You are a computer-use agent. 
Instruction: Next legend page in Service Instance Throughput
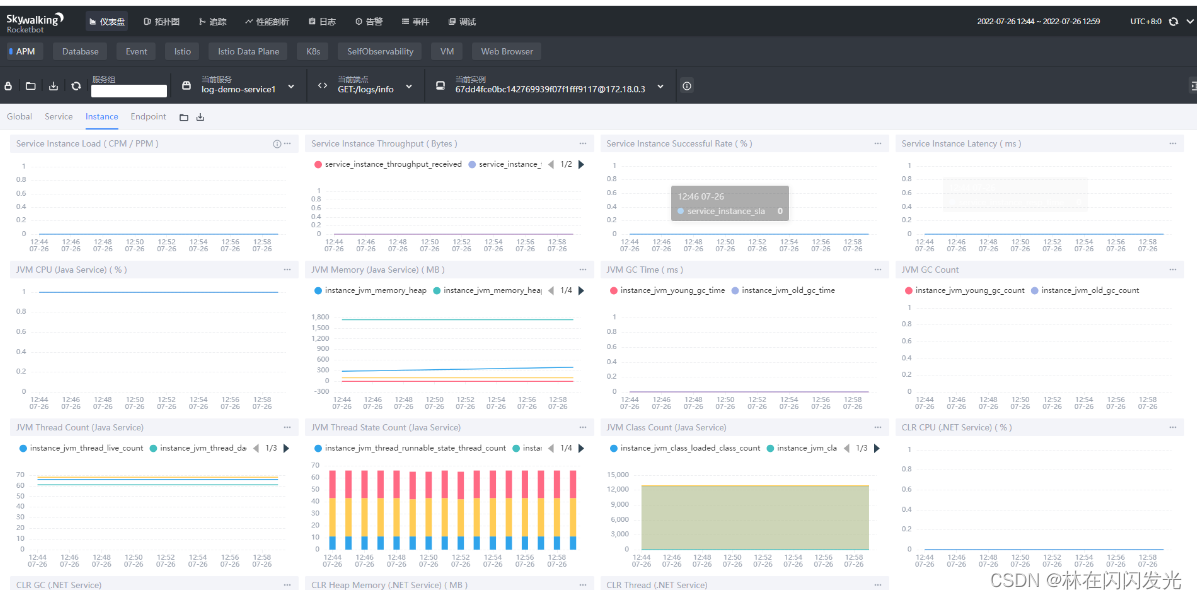pos(581,164)
